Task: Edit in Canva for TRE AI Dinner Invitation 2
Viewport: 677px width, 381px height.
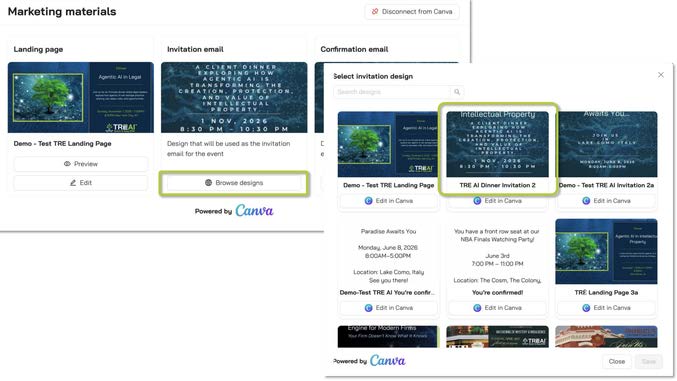Action: tap(497, 201)
